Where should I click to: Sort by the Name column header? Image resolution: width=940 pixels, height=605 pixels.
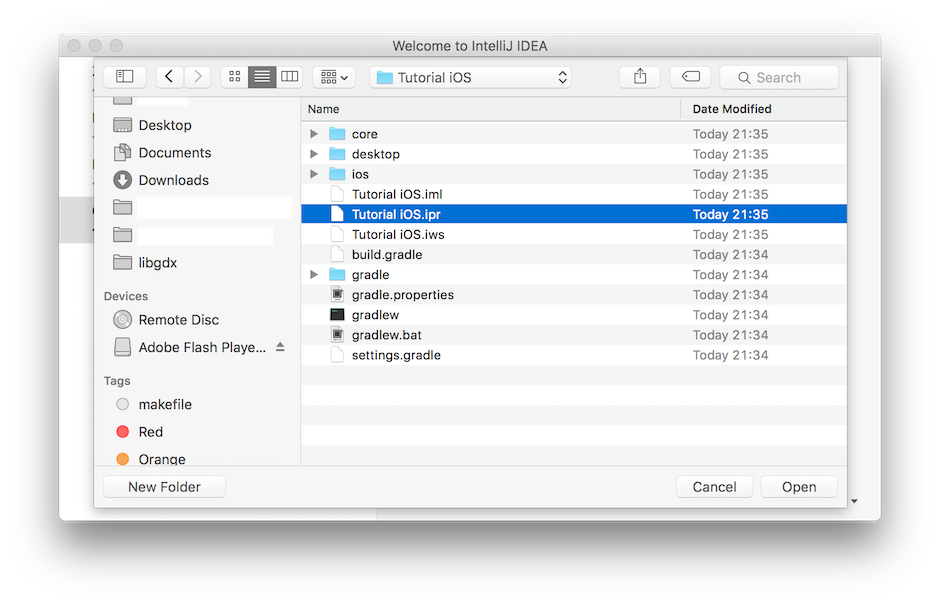click(490, 109)
